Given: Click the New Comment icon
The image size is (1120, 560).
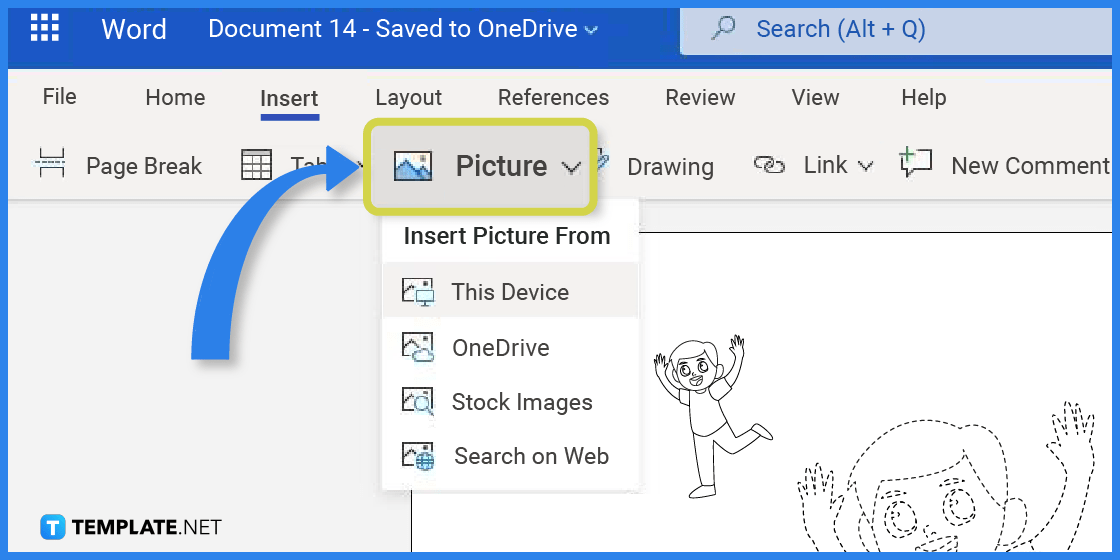Looking at the screenshot, I should (x=915, y=163).
